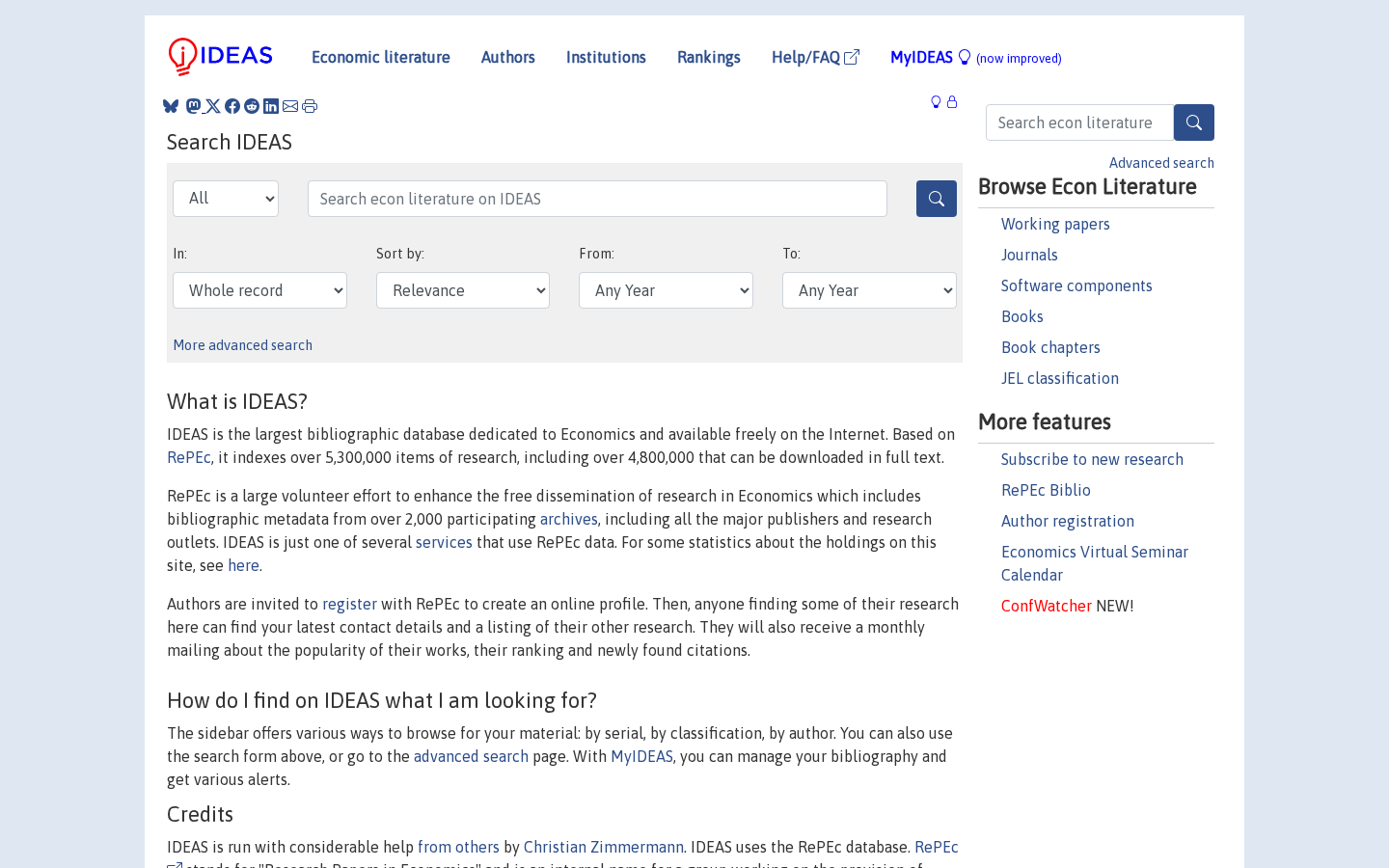Viewport: 1389px width, 868px height.
Task: Click the 'What is IDEAS?' heading
Action: (x=237, y=401)
